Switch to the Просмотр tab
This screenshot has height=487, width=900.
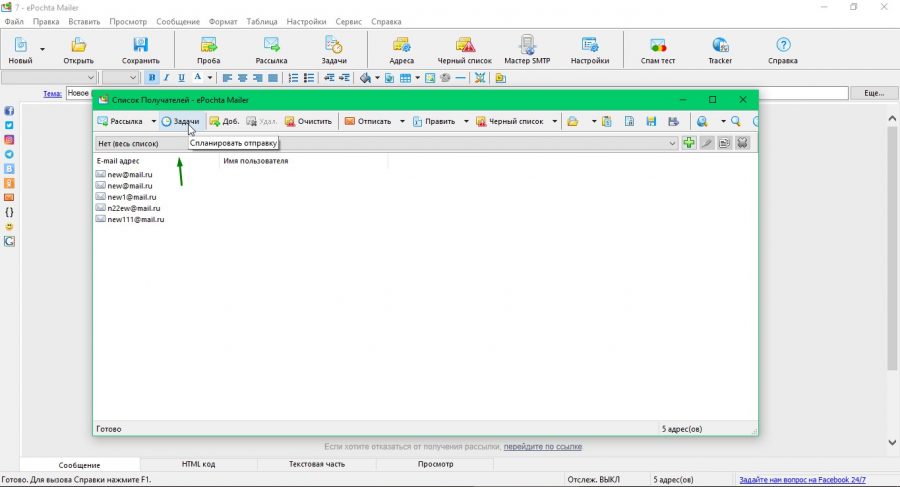coord(436,464)
